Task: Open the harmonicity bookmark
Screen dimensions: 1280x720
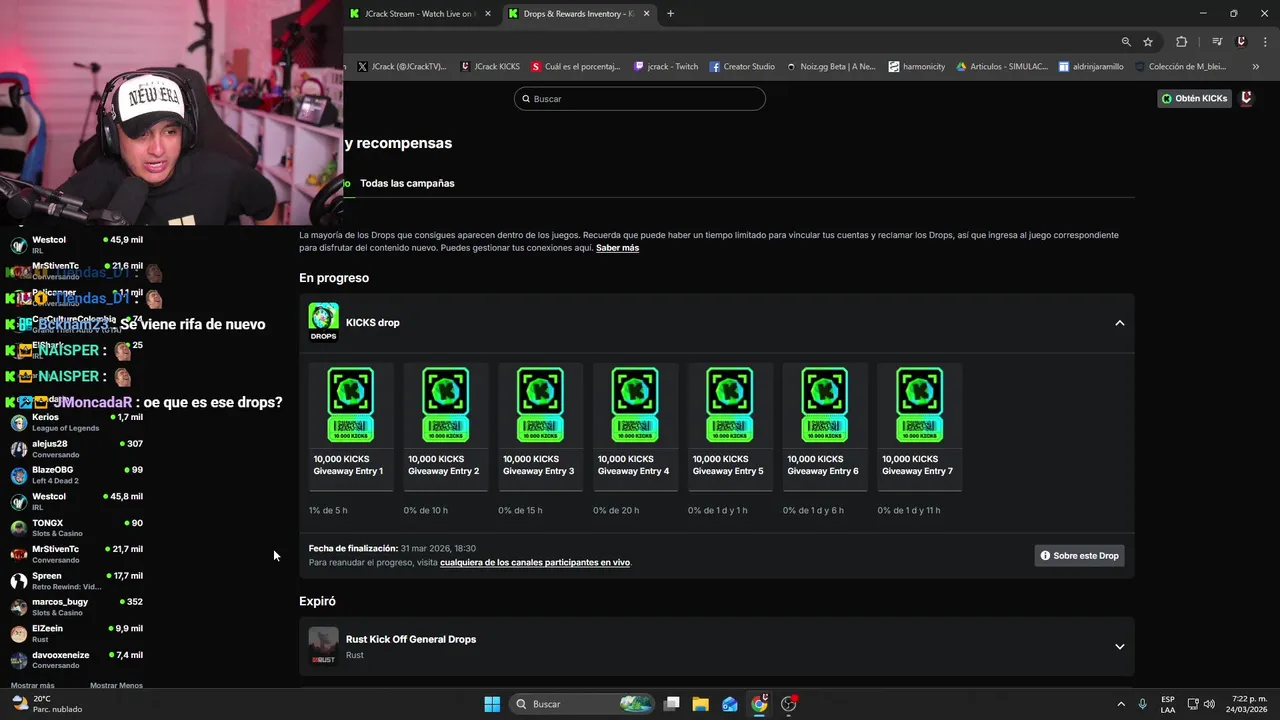Action: (x=917, y=66)
